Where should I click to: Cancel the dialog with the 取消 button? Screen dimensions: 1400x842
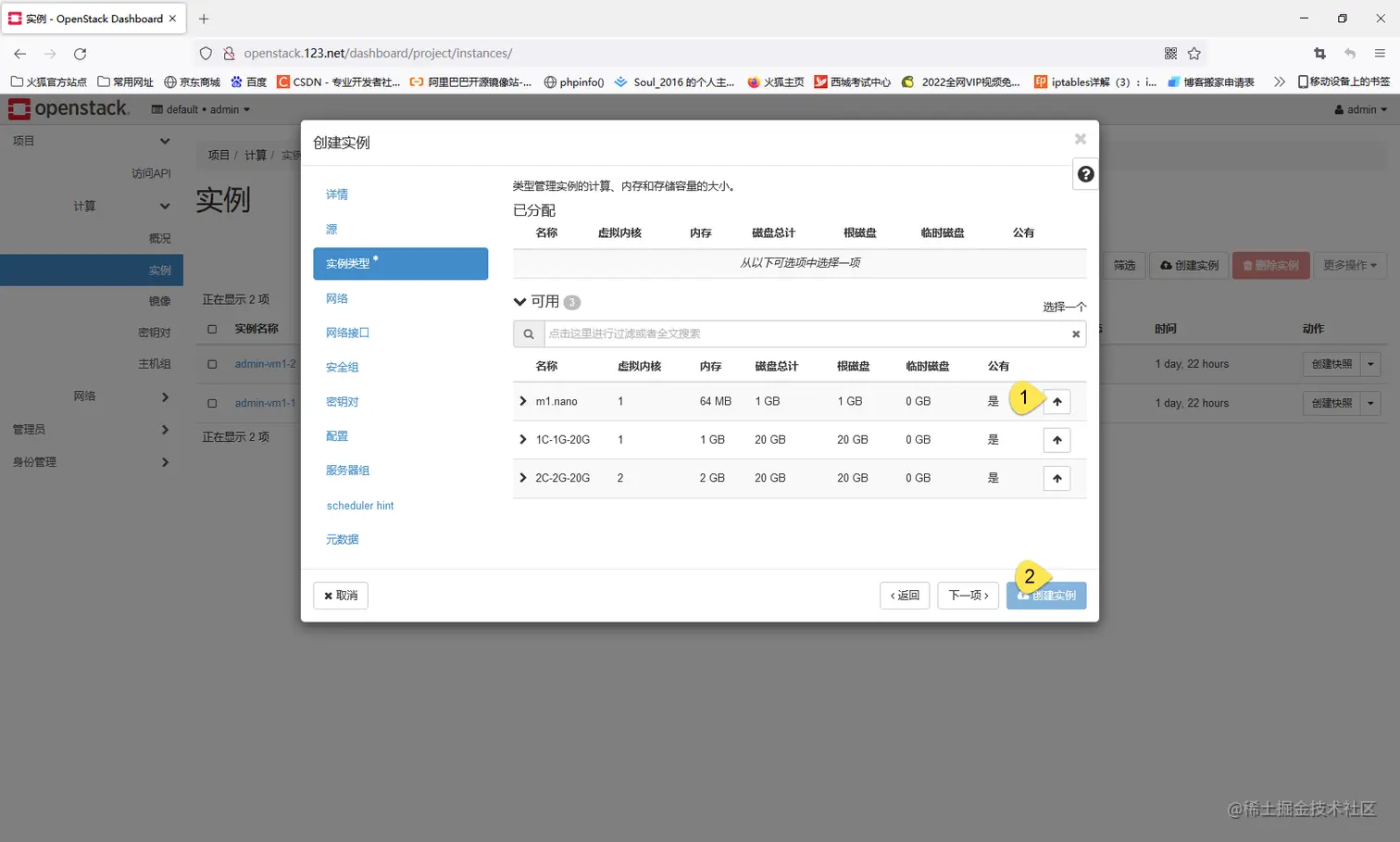(340, 596)
